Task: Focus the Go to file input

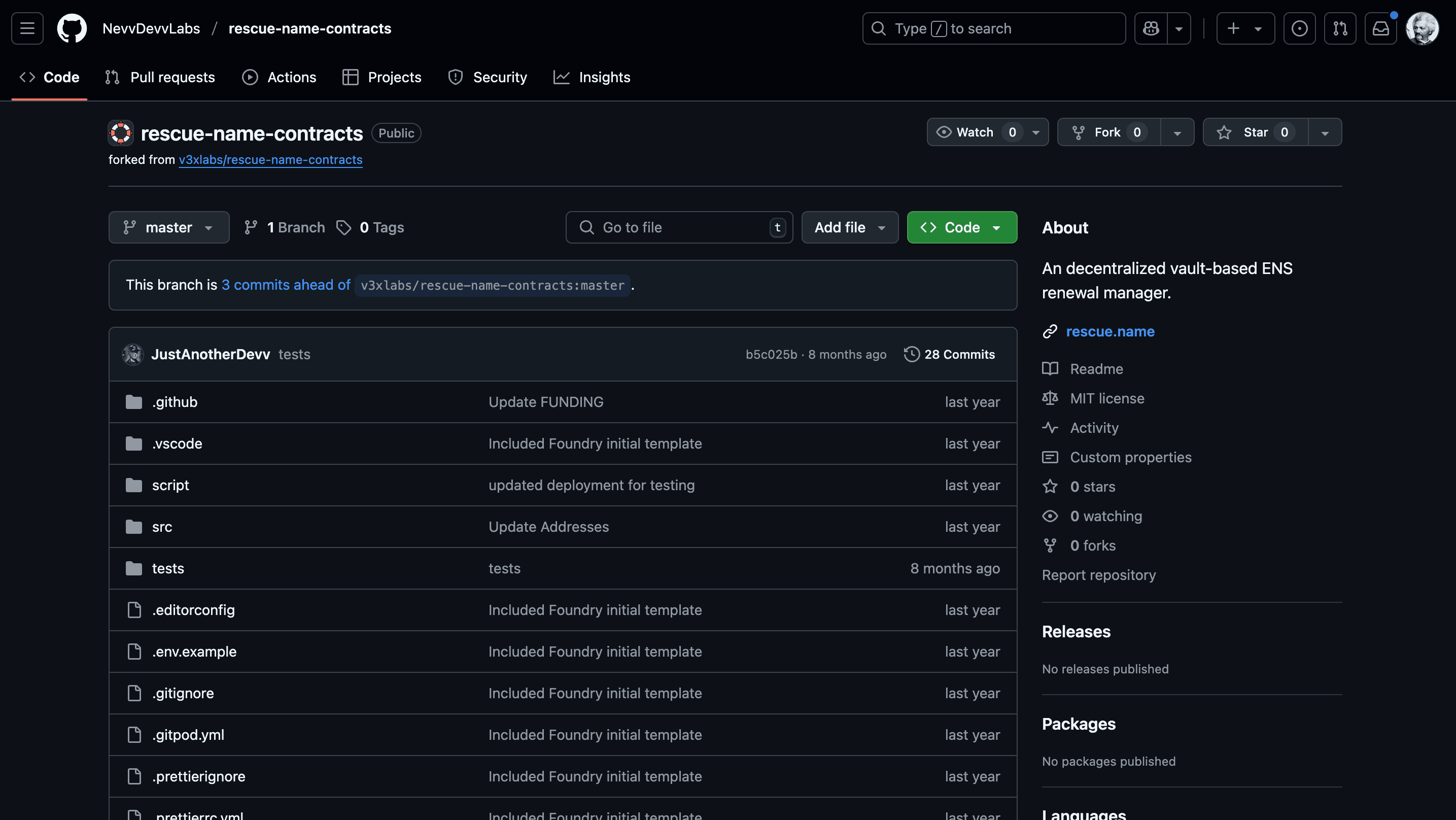Action: [679, 227]
